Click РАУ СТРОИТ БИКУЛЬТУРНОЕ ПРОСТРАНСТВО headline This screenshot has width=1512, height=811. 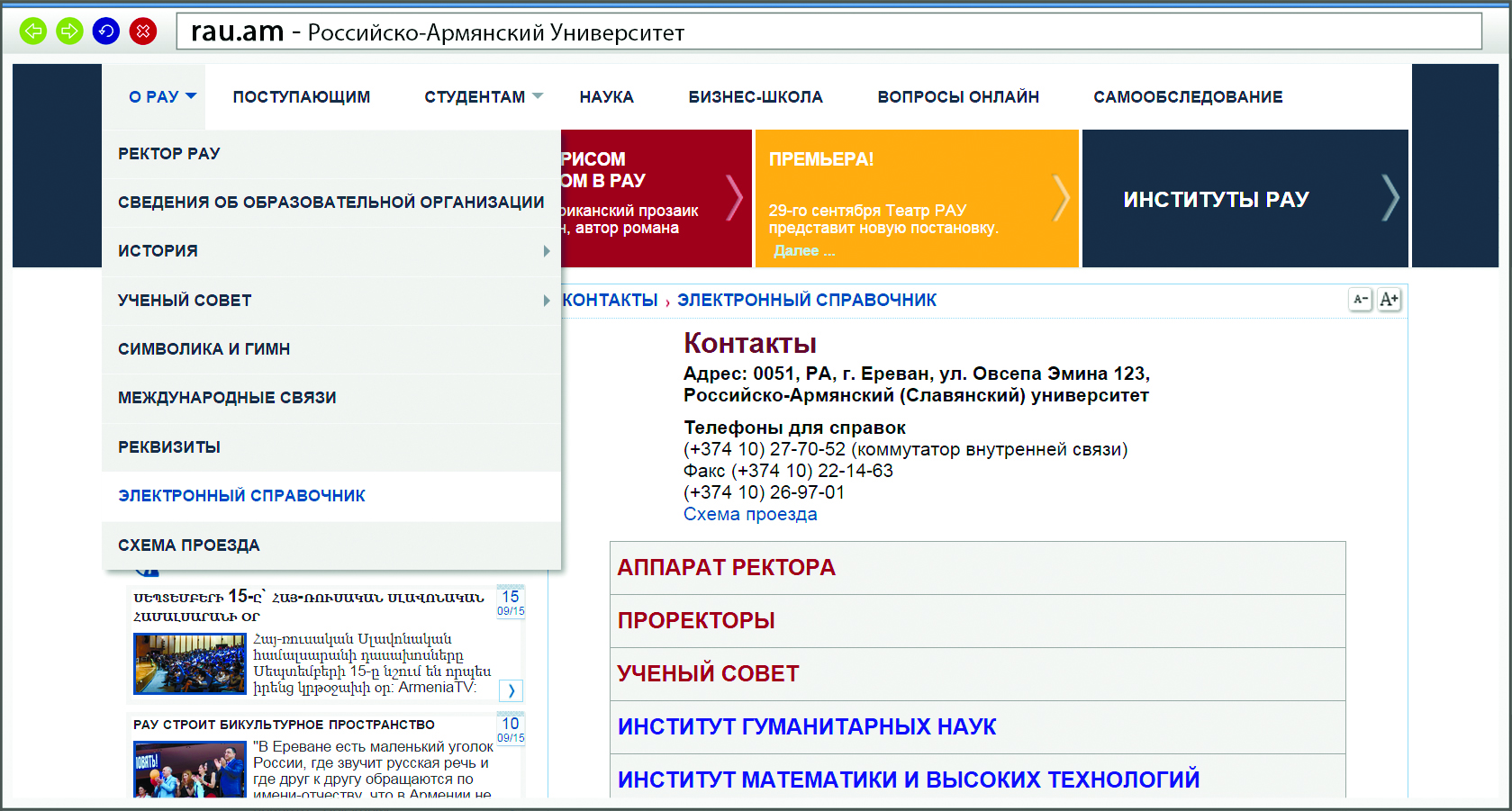(284, 725)
